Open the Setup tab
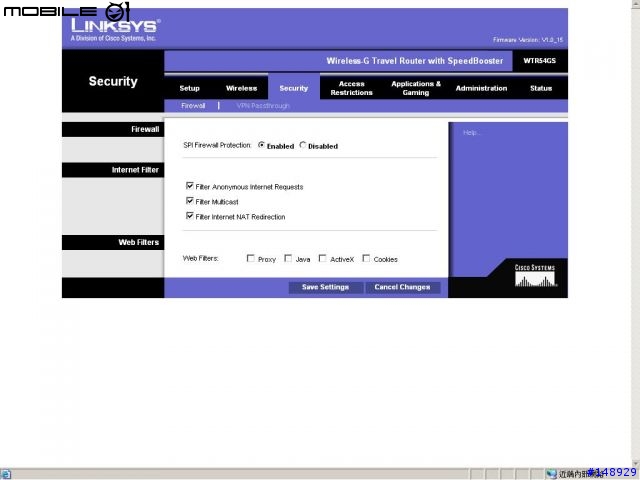 click(189, 88)
